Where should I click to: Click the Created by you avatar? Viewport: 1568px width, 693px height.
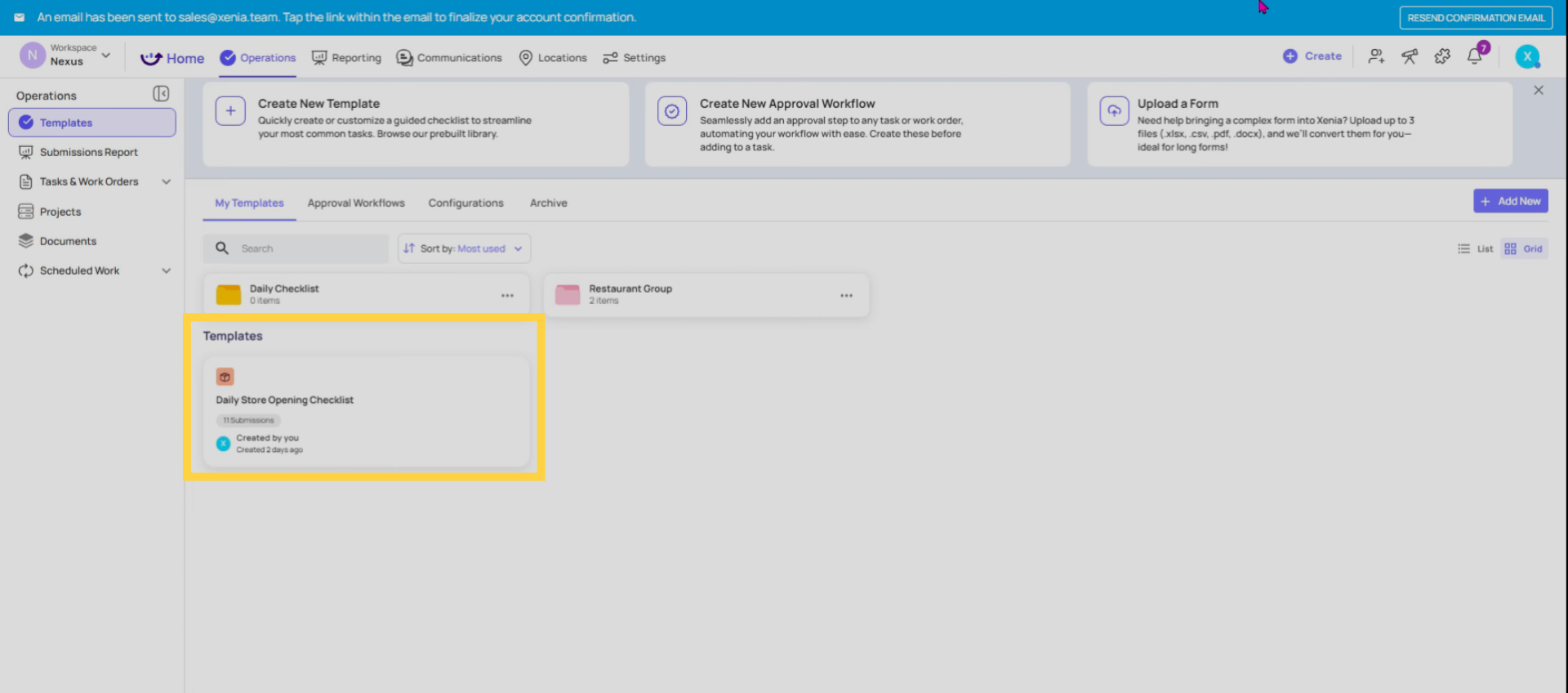click(223, 444)
